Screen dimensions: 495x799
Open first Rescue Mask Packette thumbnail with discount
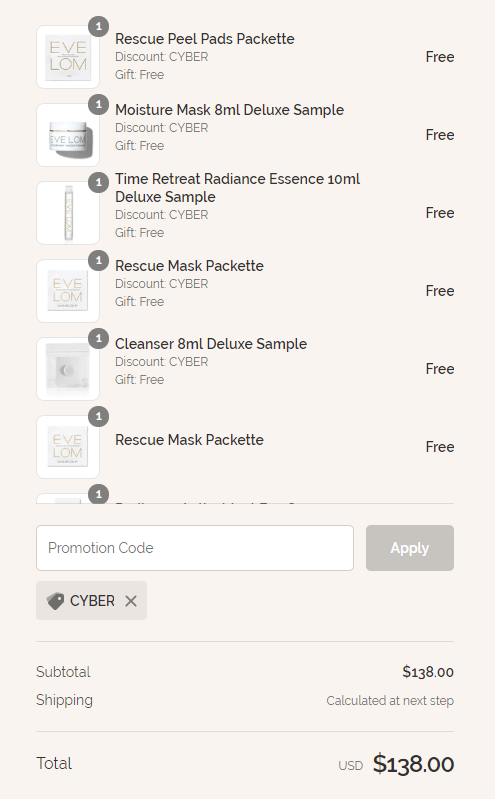68,291
